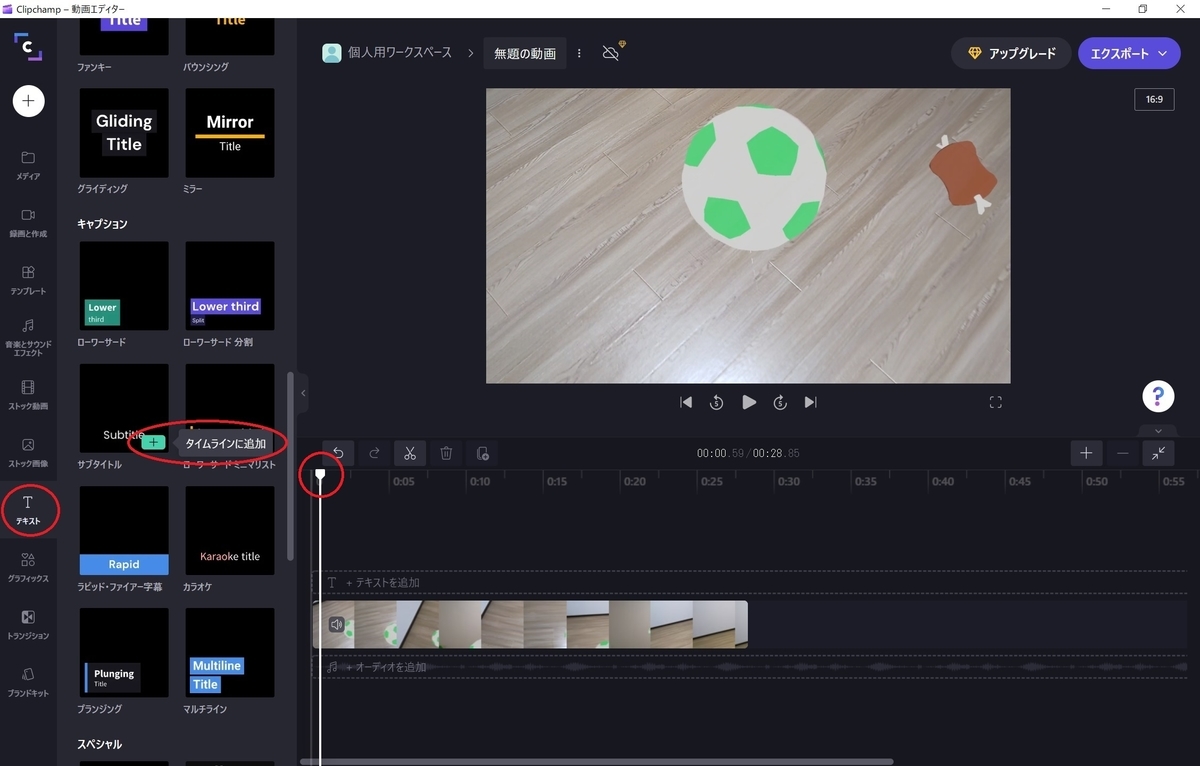1200x766 pixels.
Task: Click the preview video canvas
Action: pos(748,235)
